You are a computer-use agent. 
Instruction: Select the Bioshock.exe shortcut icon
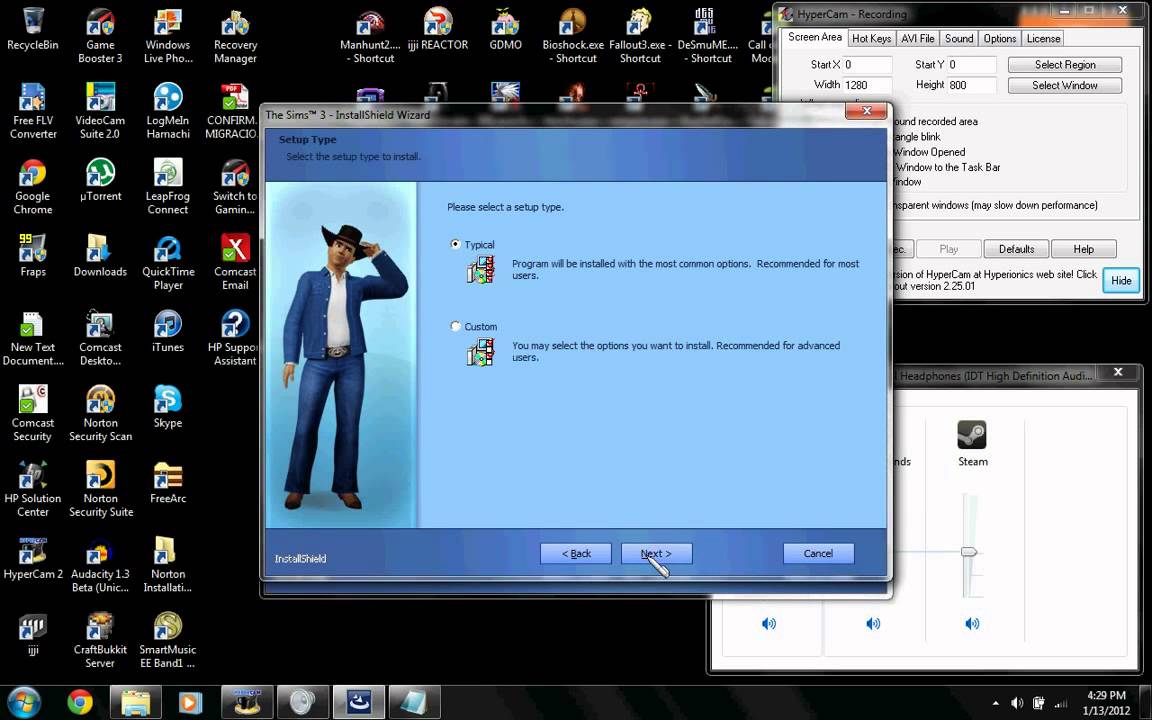(x=572, y=35)
